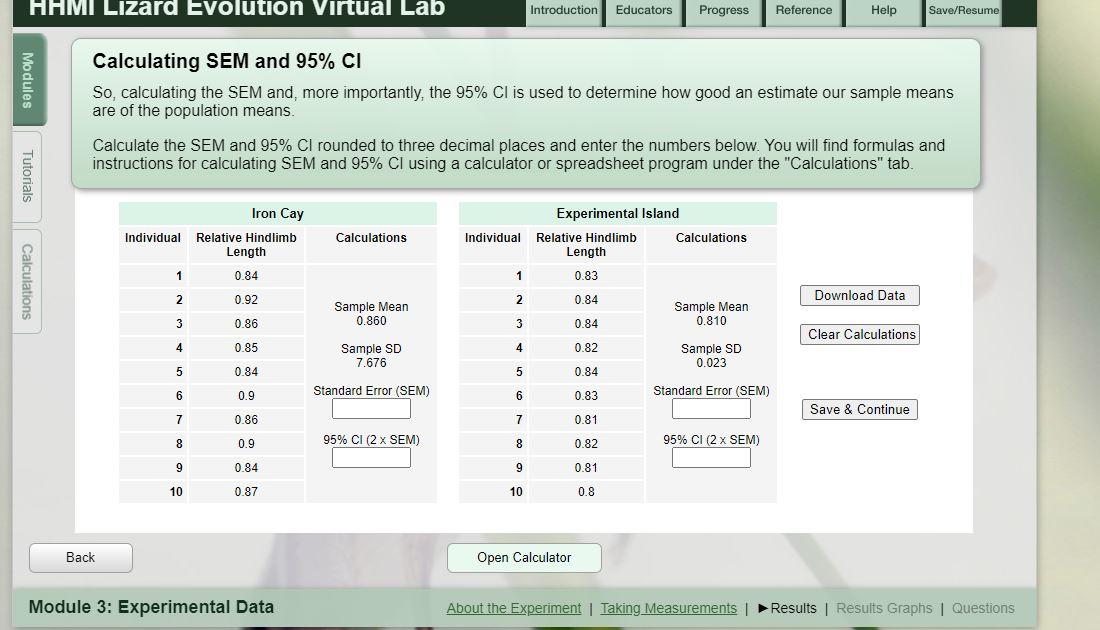Click Save/Resume in the top bar
This screenshot has height=630, width=1100.
tap(962, 11)
